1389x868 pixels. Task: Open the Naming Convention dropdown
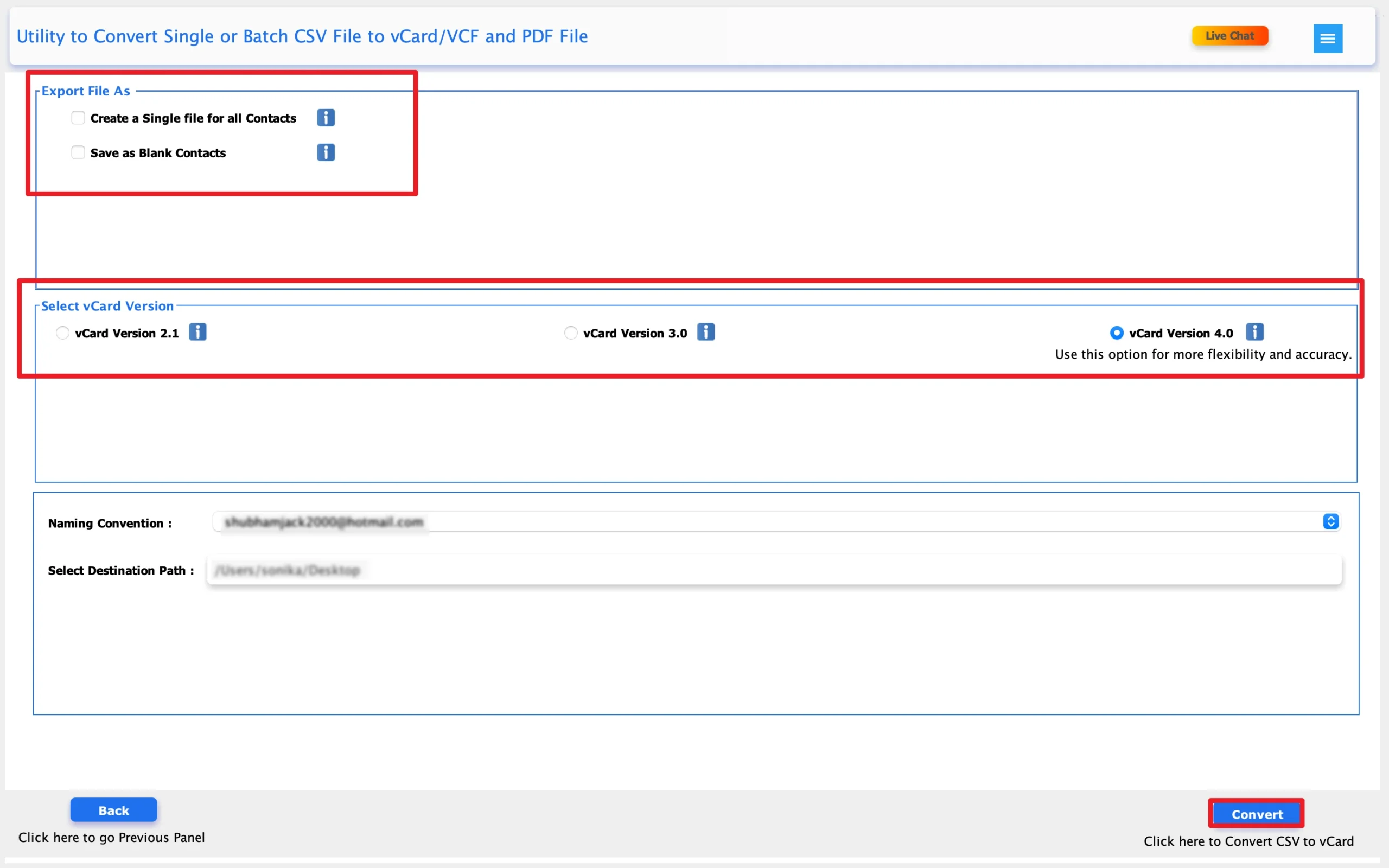click(776, 522)
